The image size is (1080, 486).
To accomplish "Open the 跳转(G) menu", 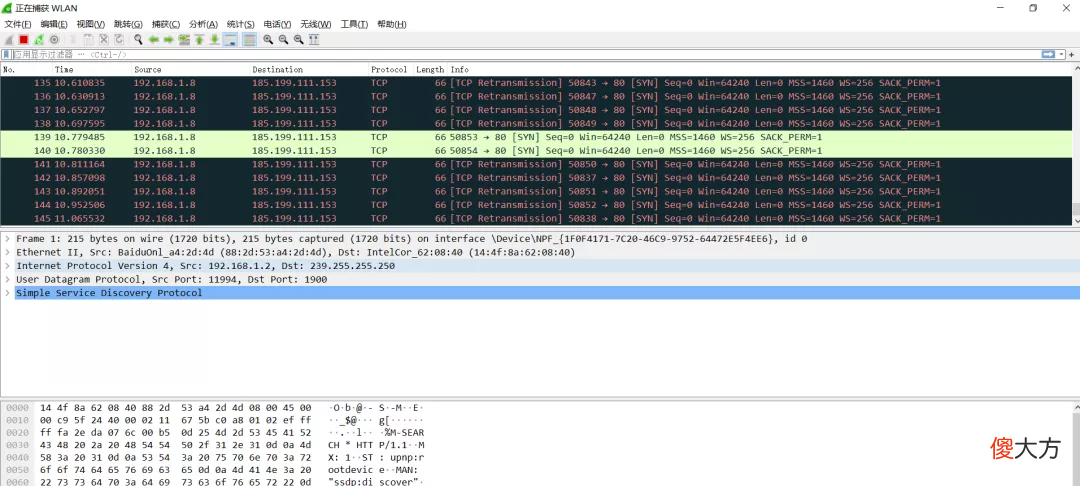I will (x=128, y=24).
